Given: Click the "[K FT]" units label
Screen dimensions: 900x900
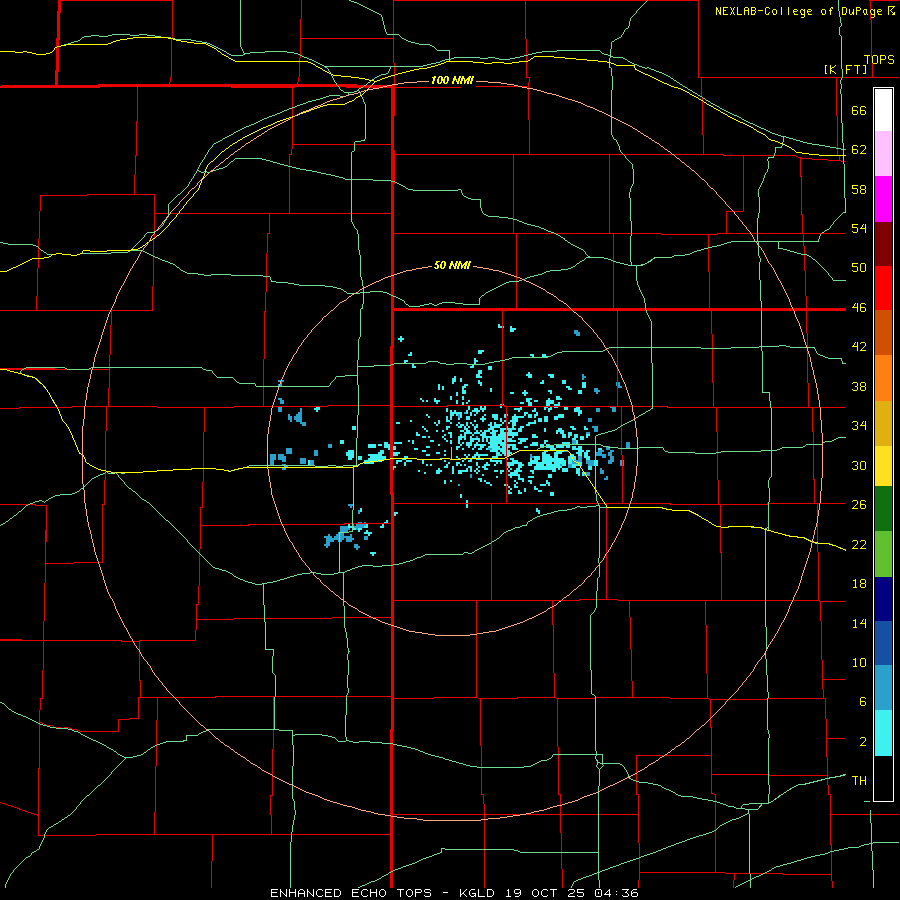Looking at the screenshot, I should coord(845,70).
